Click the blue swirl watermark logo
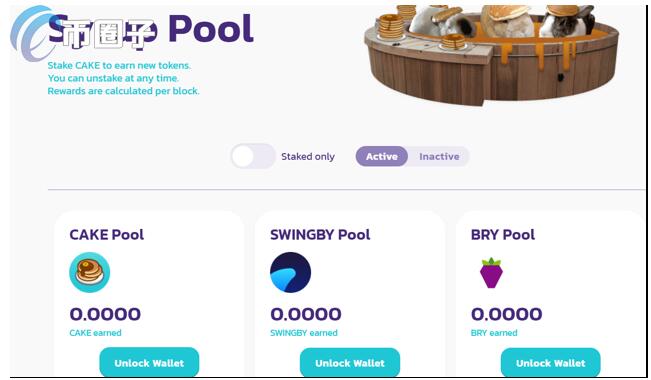Screen dimensions: 651x380 31,33
